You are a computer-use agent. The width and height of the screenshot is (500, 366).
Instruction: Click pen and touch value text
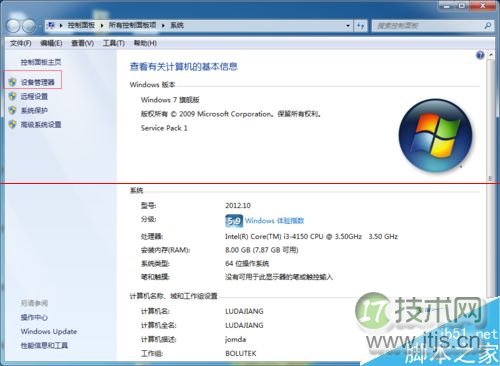click(x=279, y=277)
